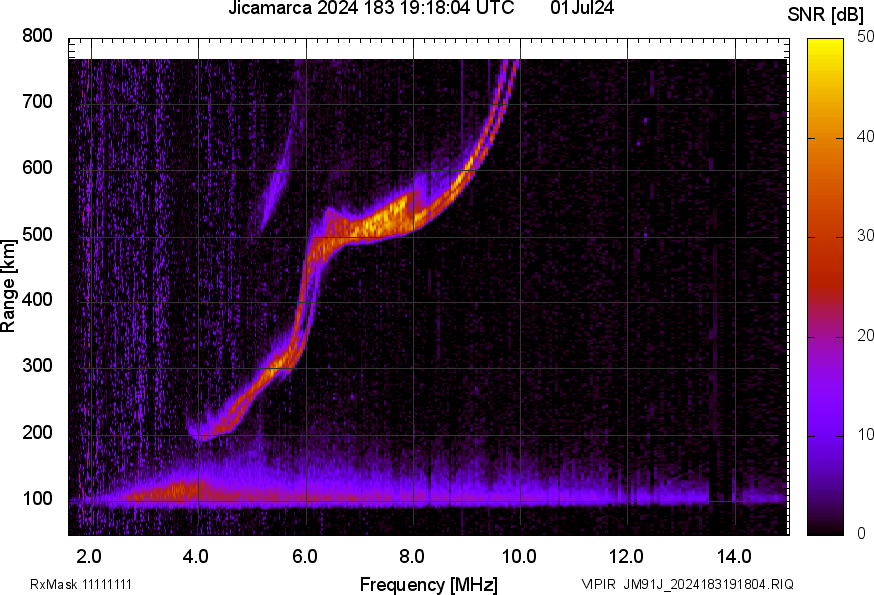
Task: Click the frequency axis tick '10.0'
Action: 519,557
